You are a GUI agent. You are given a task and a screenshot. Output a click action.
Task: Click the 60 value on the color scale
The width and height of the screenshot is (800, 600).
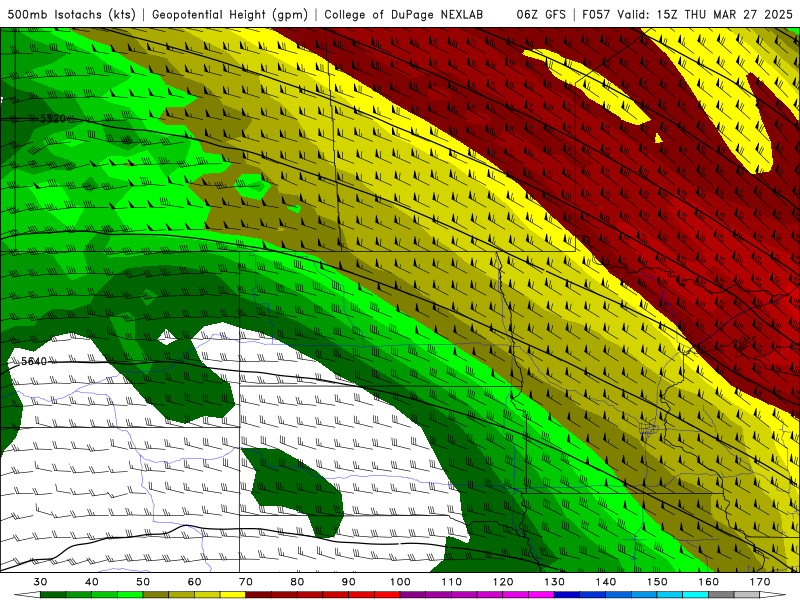pyautogui.click(x=194, y=582)
